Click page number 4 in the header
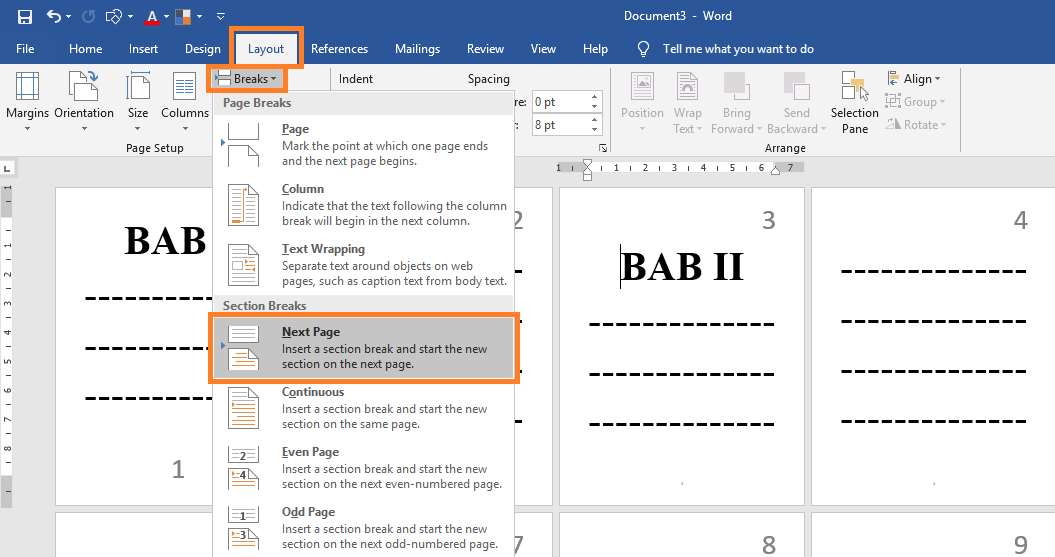The height and width of the screenshot is (557, 1055). point(1021,220)
